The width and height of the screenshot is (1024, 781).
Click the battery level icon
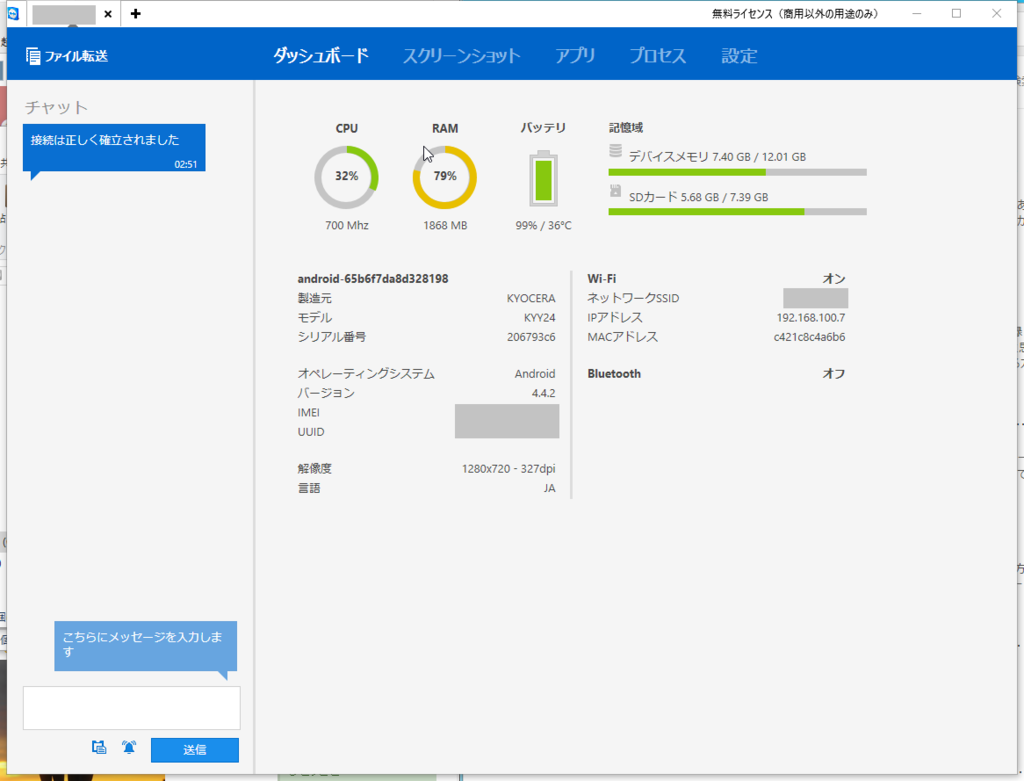click(543, 178)
